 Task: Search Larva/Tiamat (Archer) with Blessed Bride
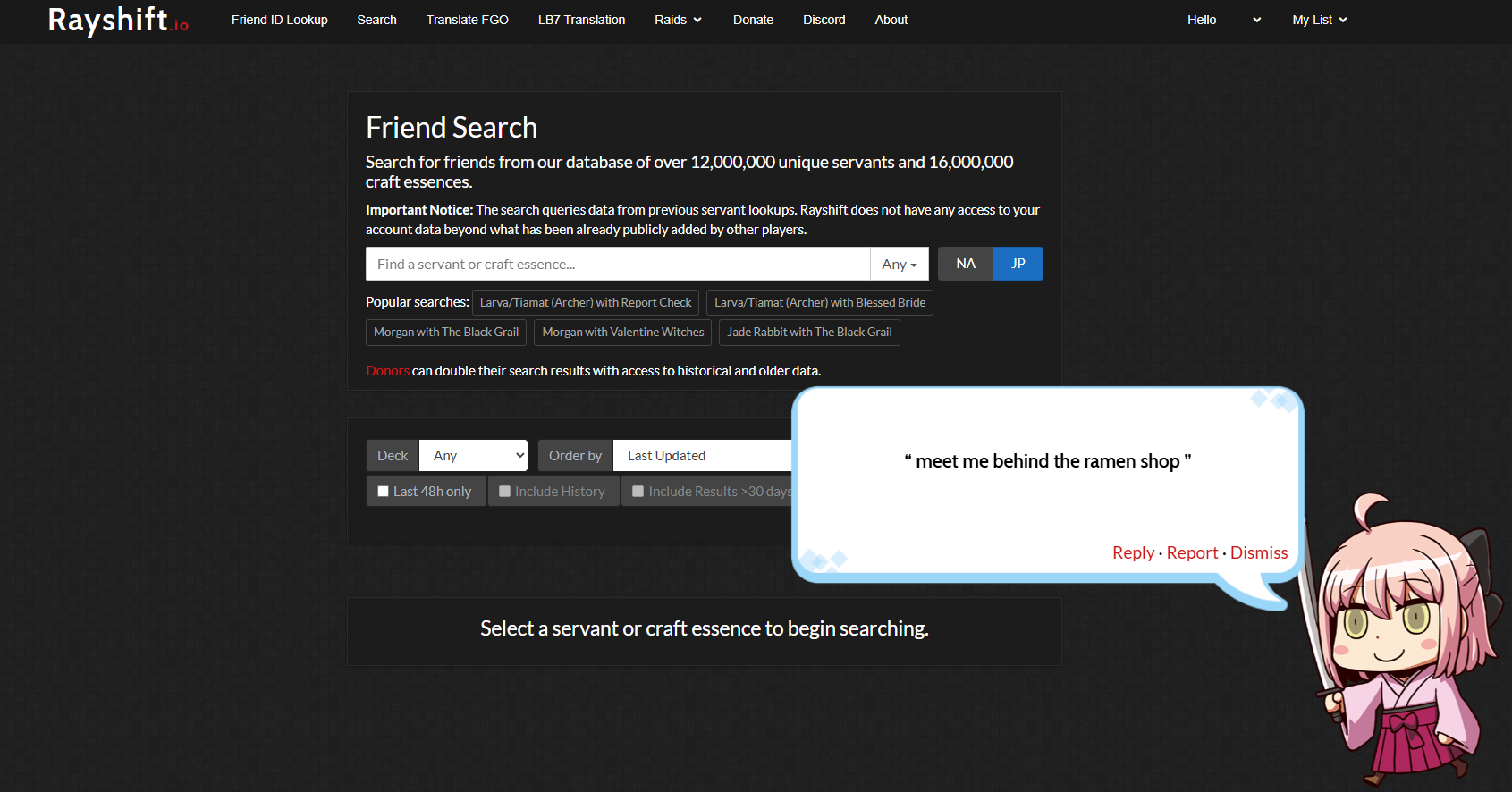click(x=820, y=303)
